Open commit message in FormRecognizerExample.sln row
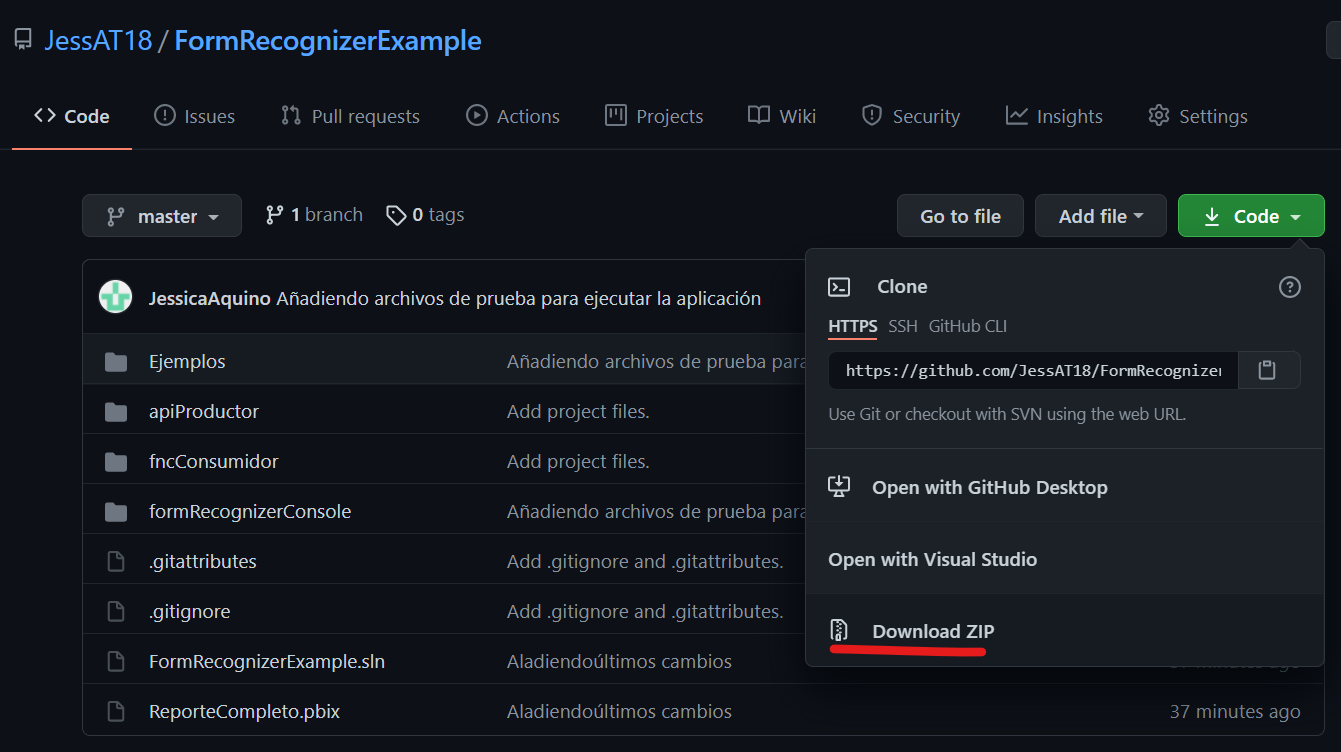Viewport: 1341px width, 752px height. point(619,661)
